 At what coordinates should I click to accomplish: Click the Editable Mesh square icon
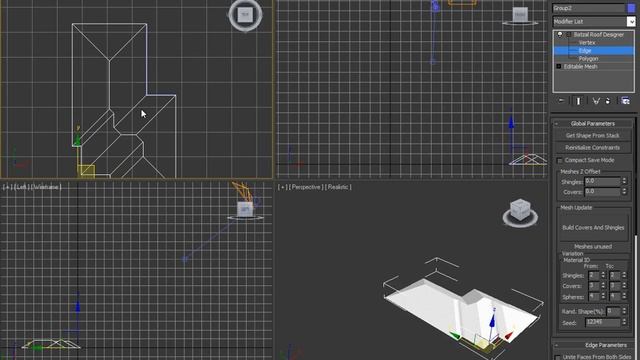click(x=559, y=66)
